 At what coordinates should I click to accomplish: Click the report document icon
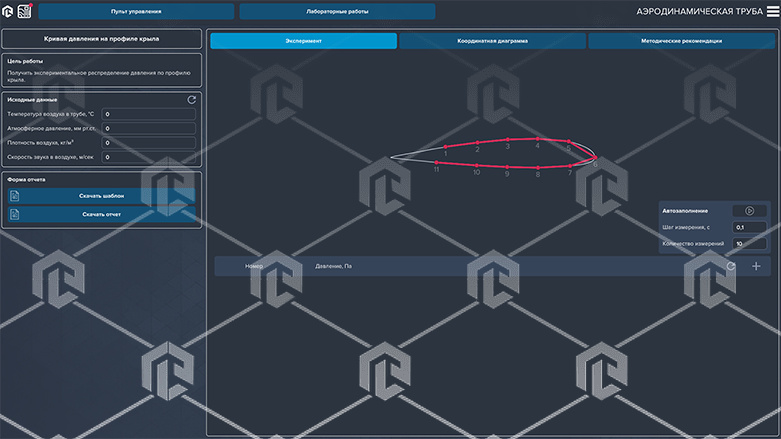click(x=14, y=214)
